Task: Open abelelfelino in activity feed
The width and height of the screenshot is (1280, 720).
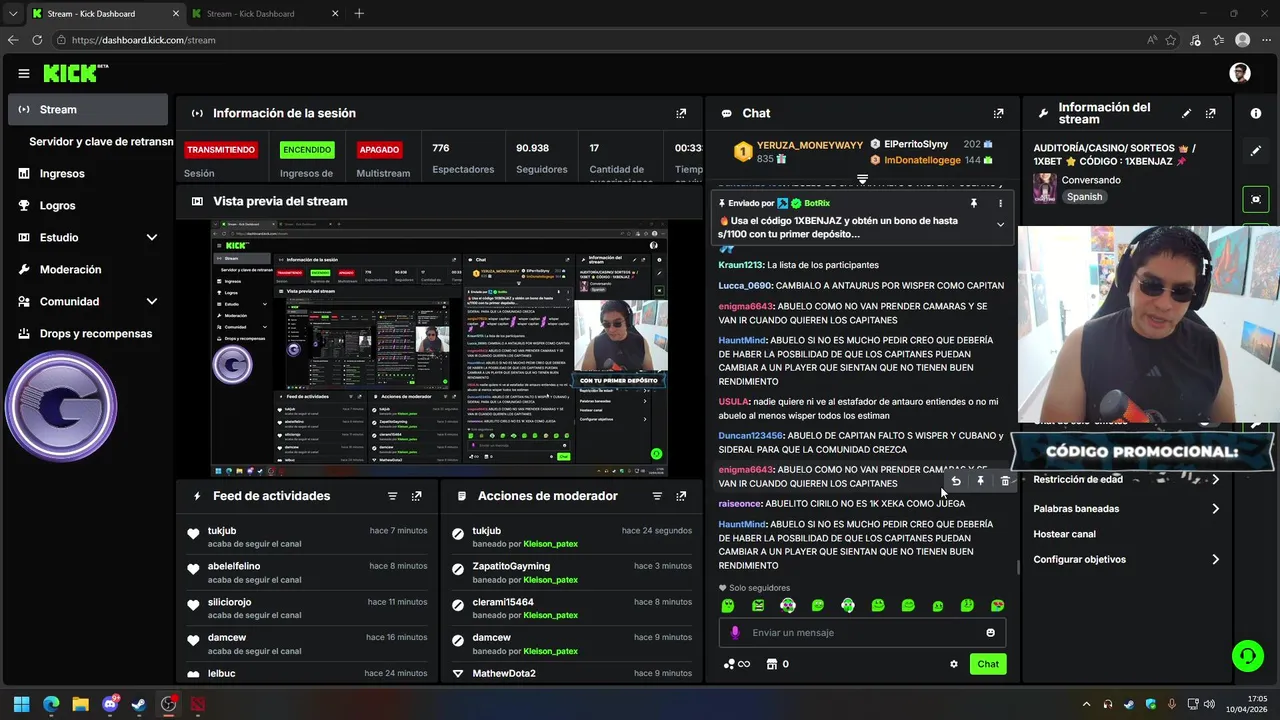Action: pos(234,566)
